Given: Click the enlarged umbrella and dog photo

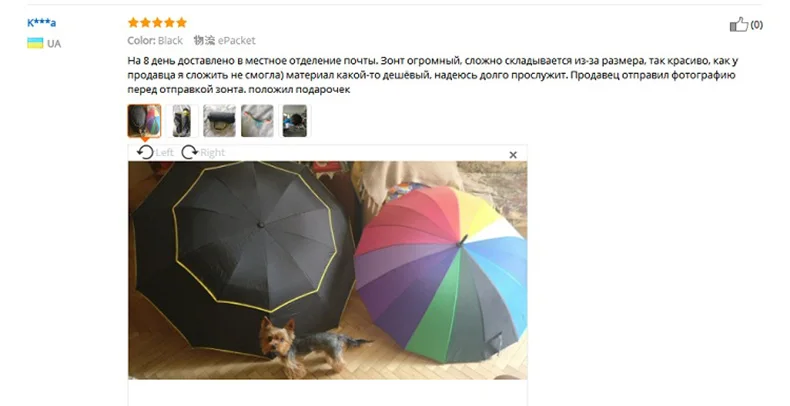Looking at the screenshot, I should coord(327,270).
